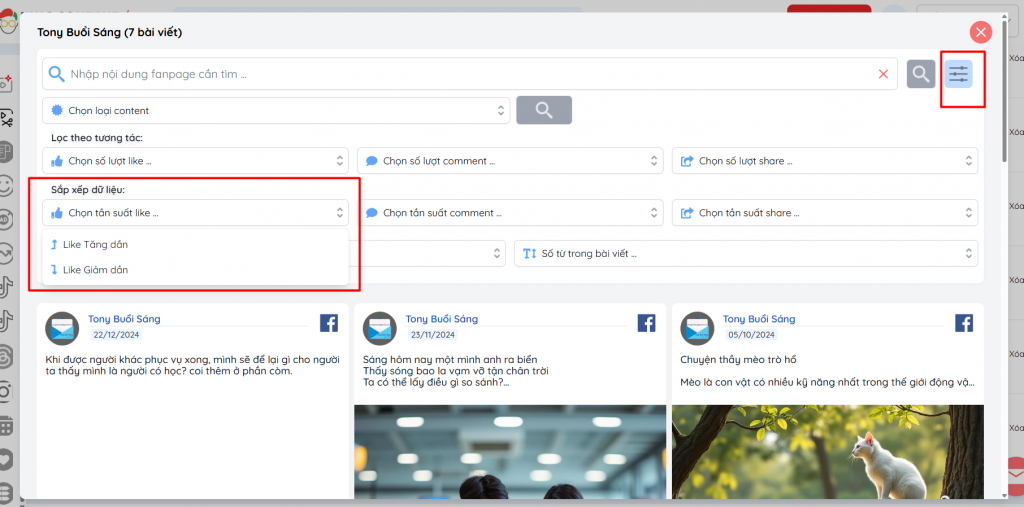Open the Tony Buổi Sáng link on the 22/12/2024 post
The width and height of the screenshot is (1024, 507).
[124, 319]
